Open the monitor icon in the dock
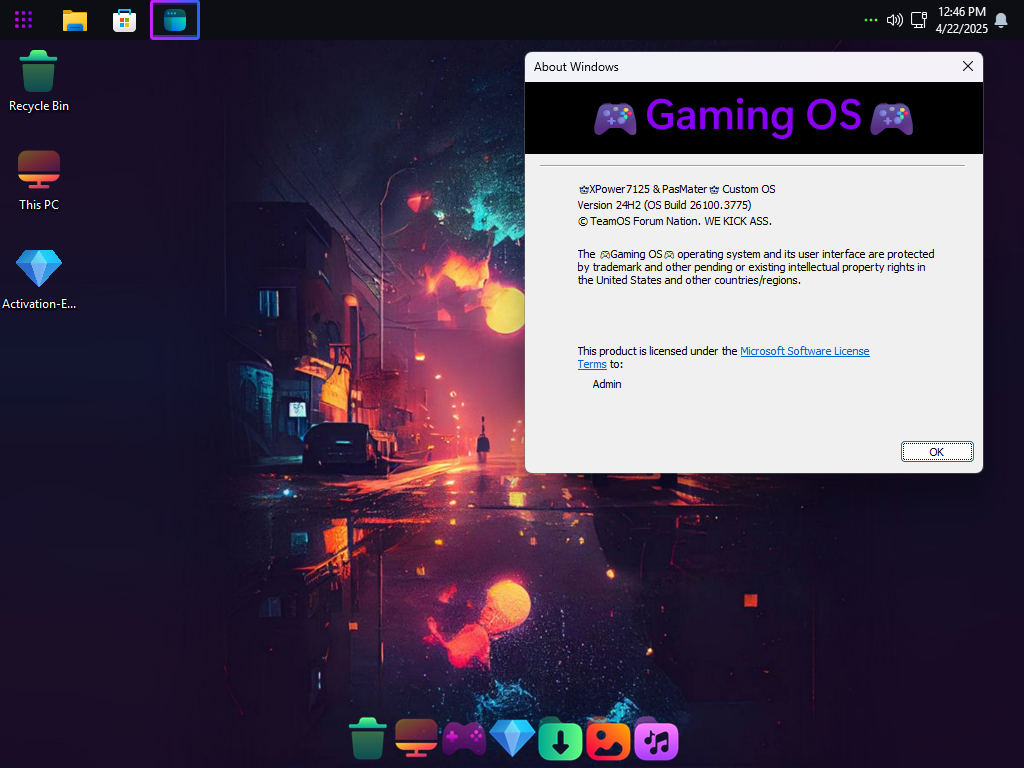The width and height of the screenshot is (1024, 768). tap(416, 738)
